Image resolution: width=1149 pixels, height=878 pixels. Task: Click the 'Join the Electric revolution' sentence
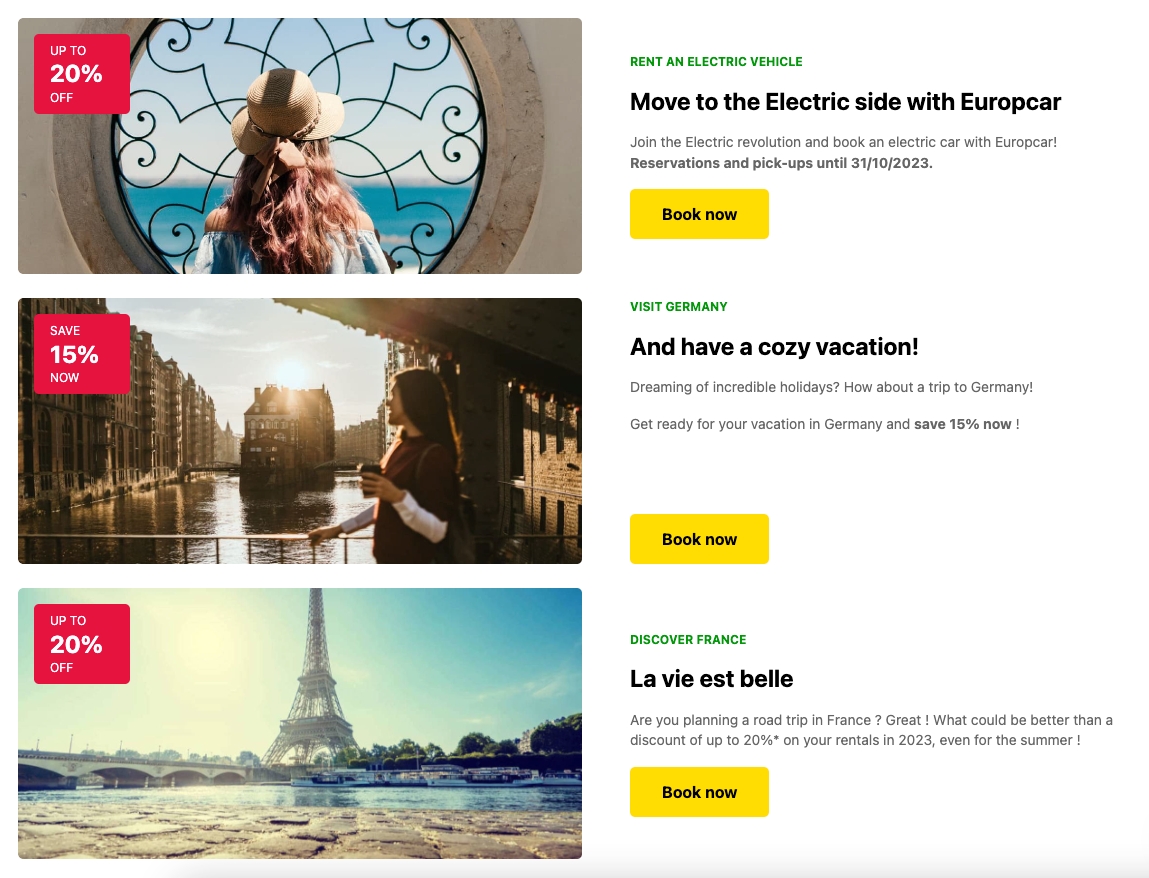[x=843, y=142]
